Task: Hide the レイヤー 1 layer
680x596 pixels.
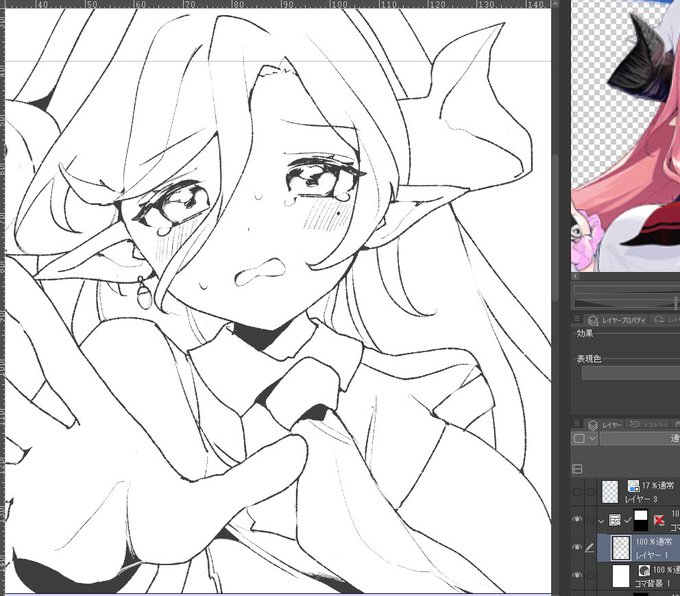Action: point(577,547)
